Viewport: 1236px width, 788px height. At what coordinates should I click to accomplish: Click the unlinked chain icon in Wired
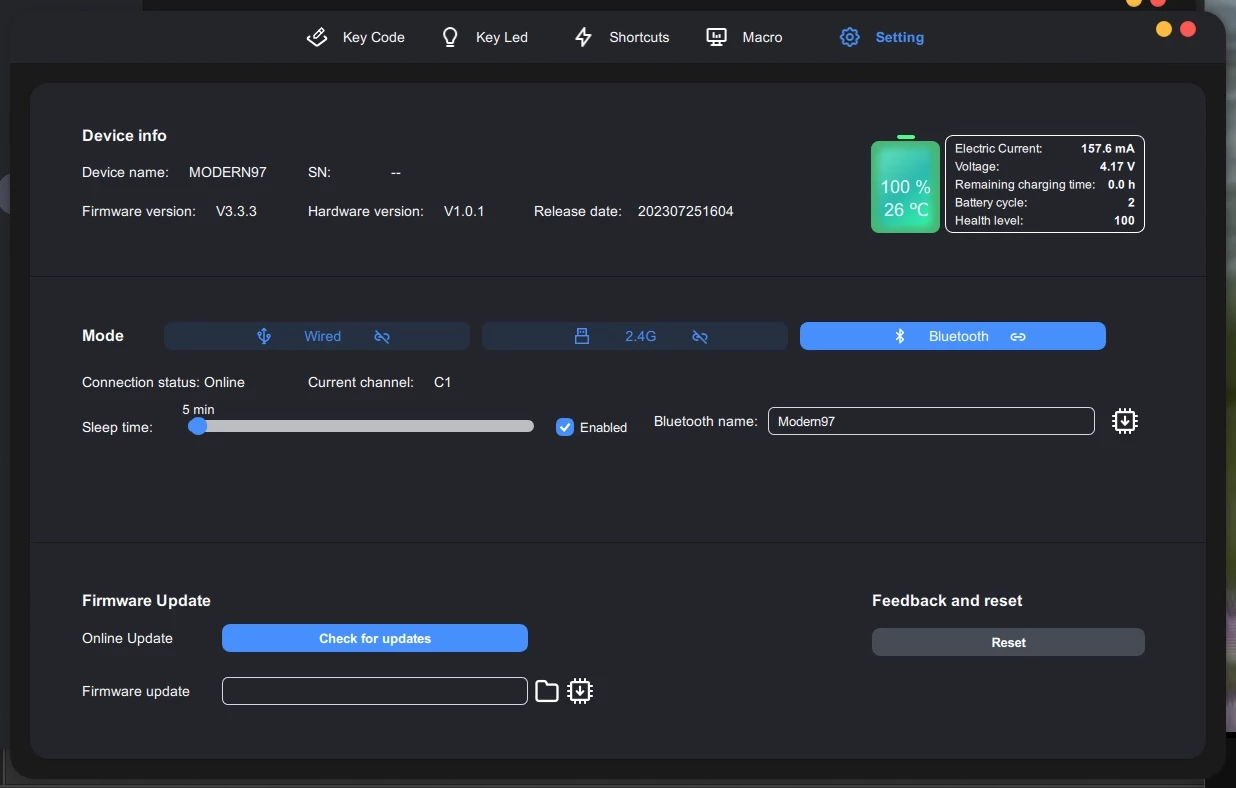pyautogui.click(x=382, y=337)
